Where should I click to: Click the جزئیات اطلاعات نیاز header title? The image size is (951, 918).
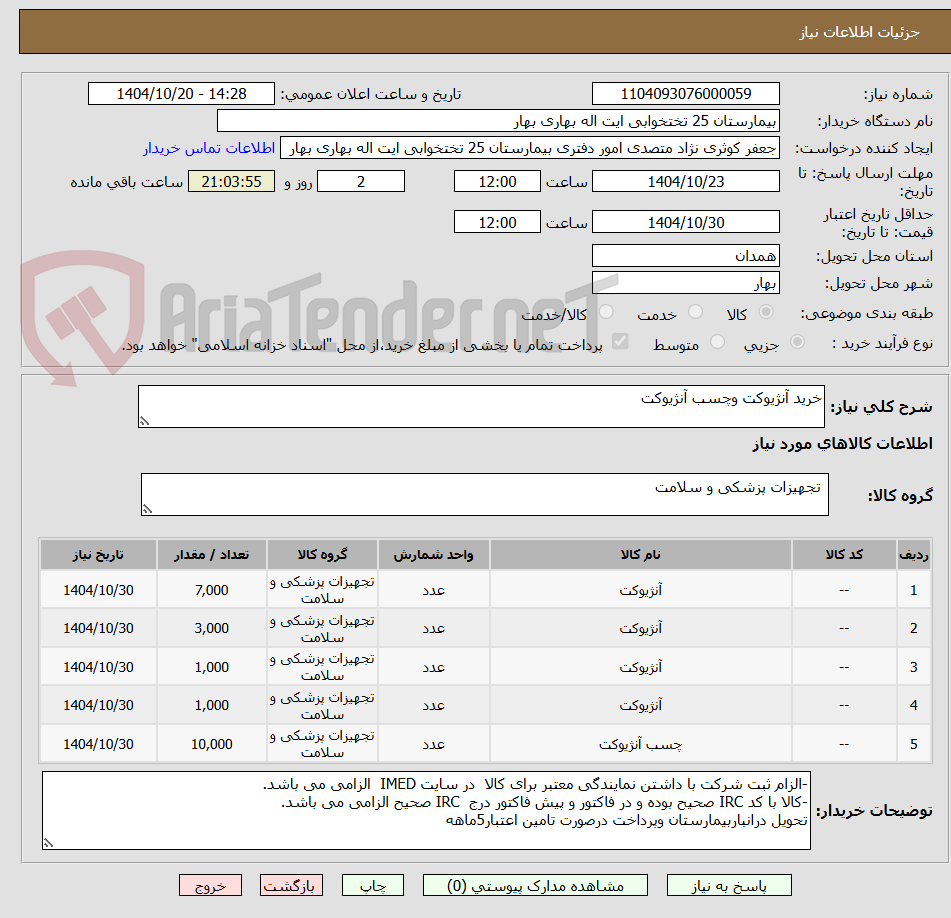click(859, 32)
